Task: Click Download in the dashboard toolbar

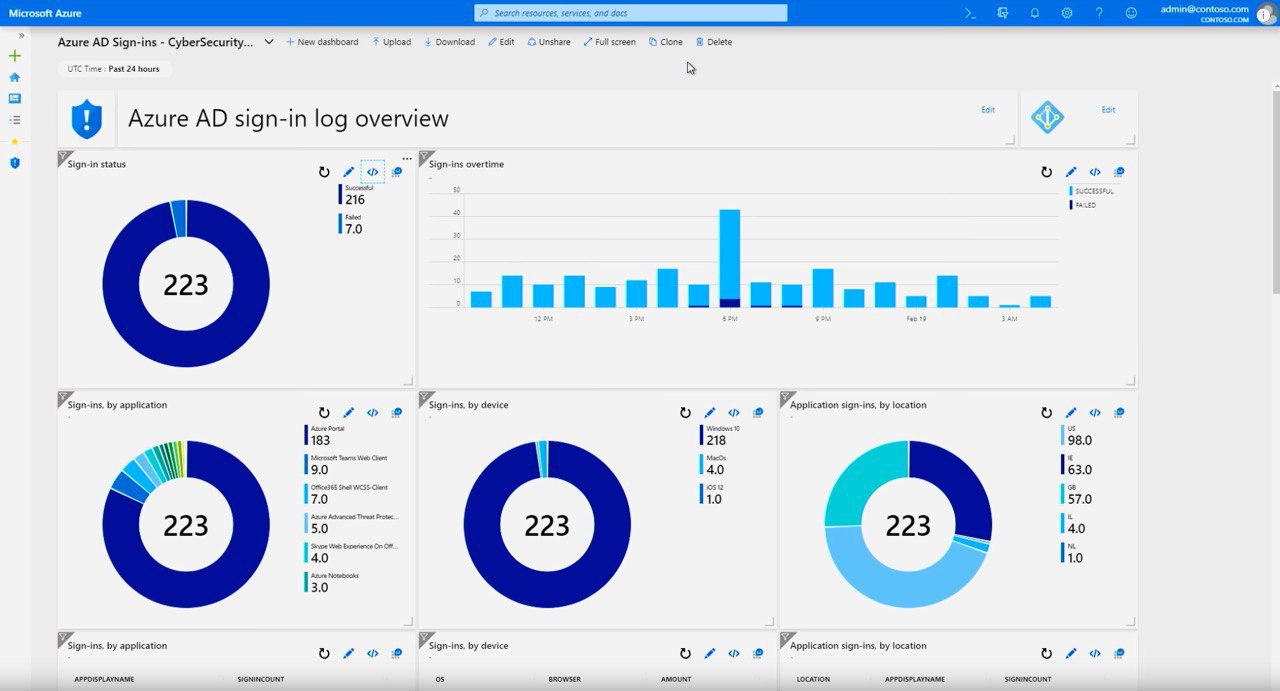Action: pos(449,42)
